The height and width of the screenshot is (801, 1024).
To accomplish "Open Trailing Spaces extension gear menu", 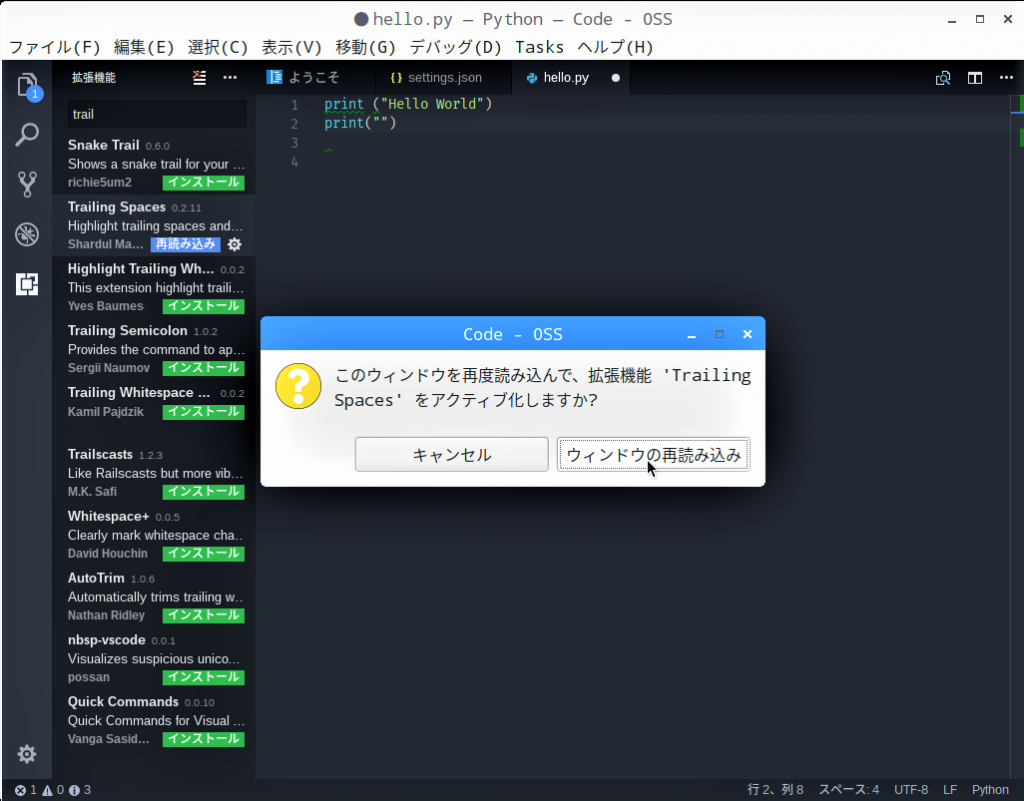I will click(x=234, y=244).
